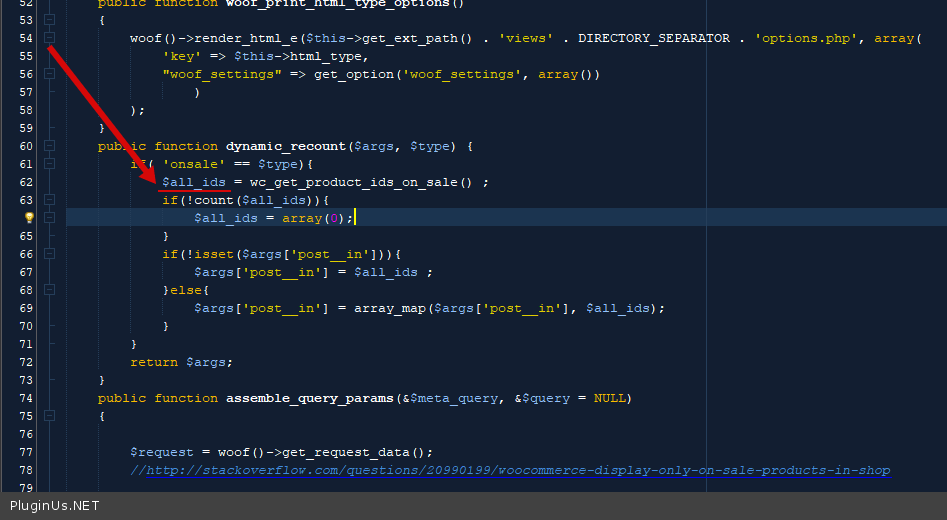
Task: Collapse the fold marker at line 54
Action: point(49,38)
